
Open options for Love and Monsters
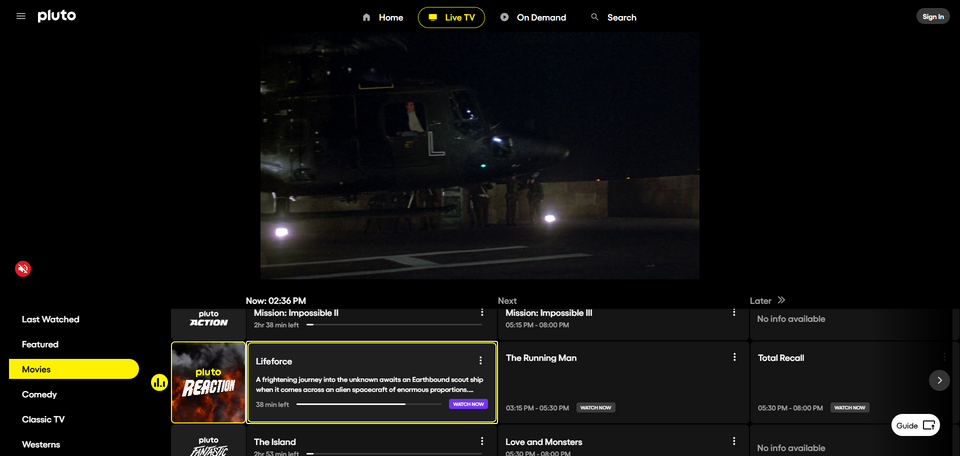pos(734,441)
